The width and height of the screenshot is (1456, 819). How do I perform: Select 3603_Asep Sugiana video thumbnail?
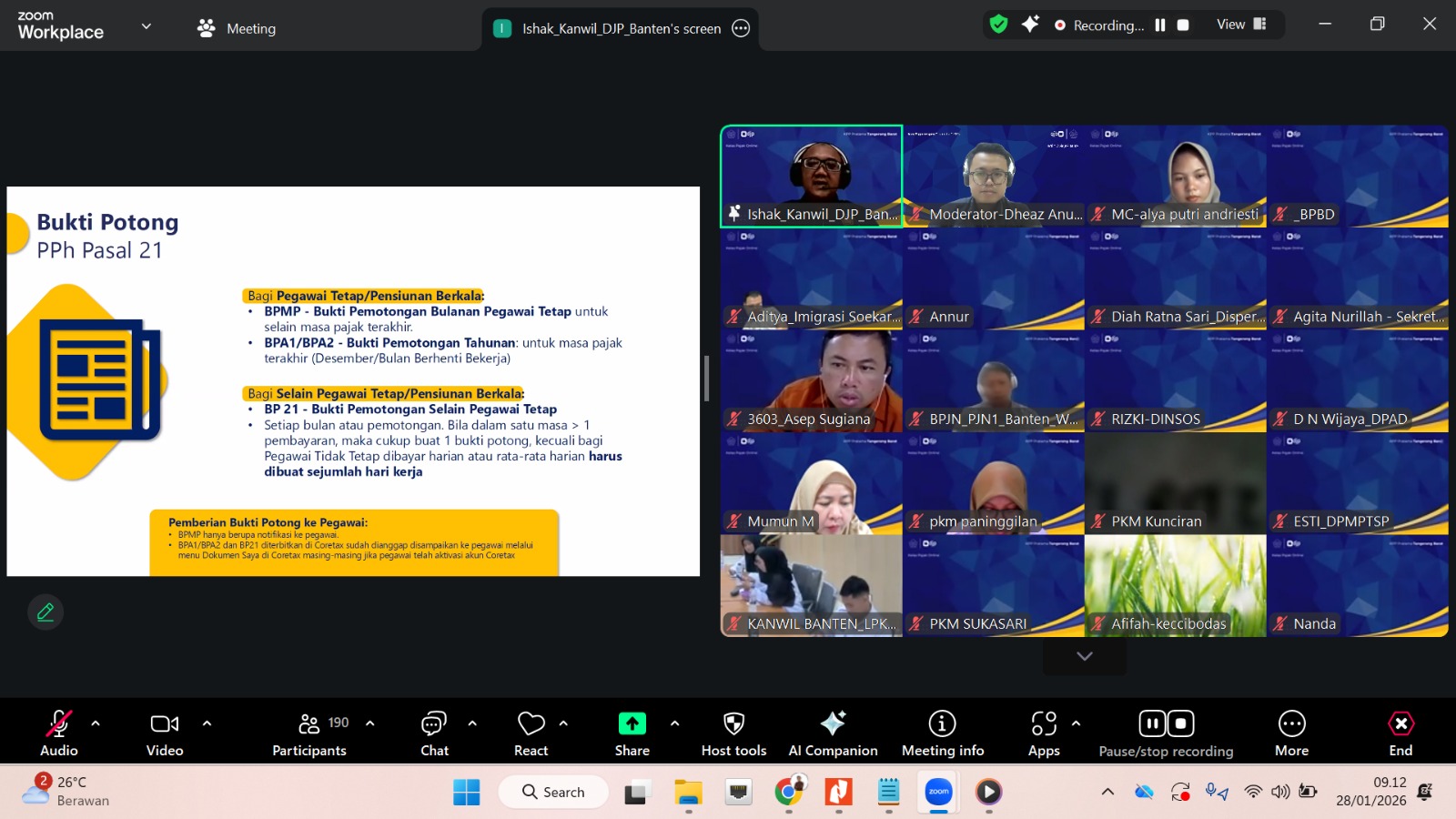pyautogui.click(x=811, y=380)
